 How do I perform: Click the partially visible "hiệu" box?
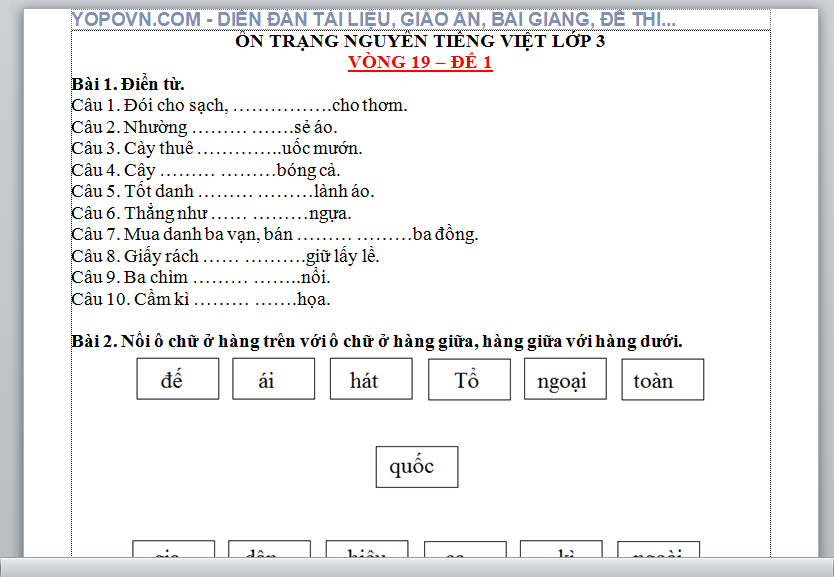coord(366,556)
